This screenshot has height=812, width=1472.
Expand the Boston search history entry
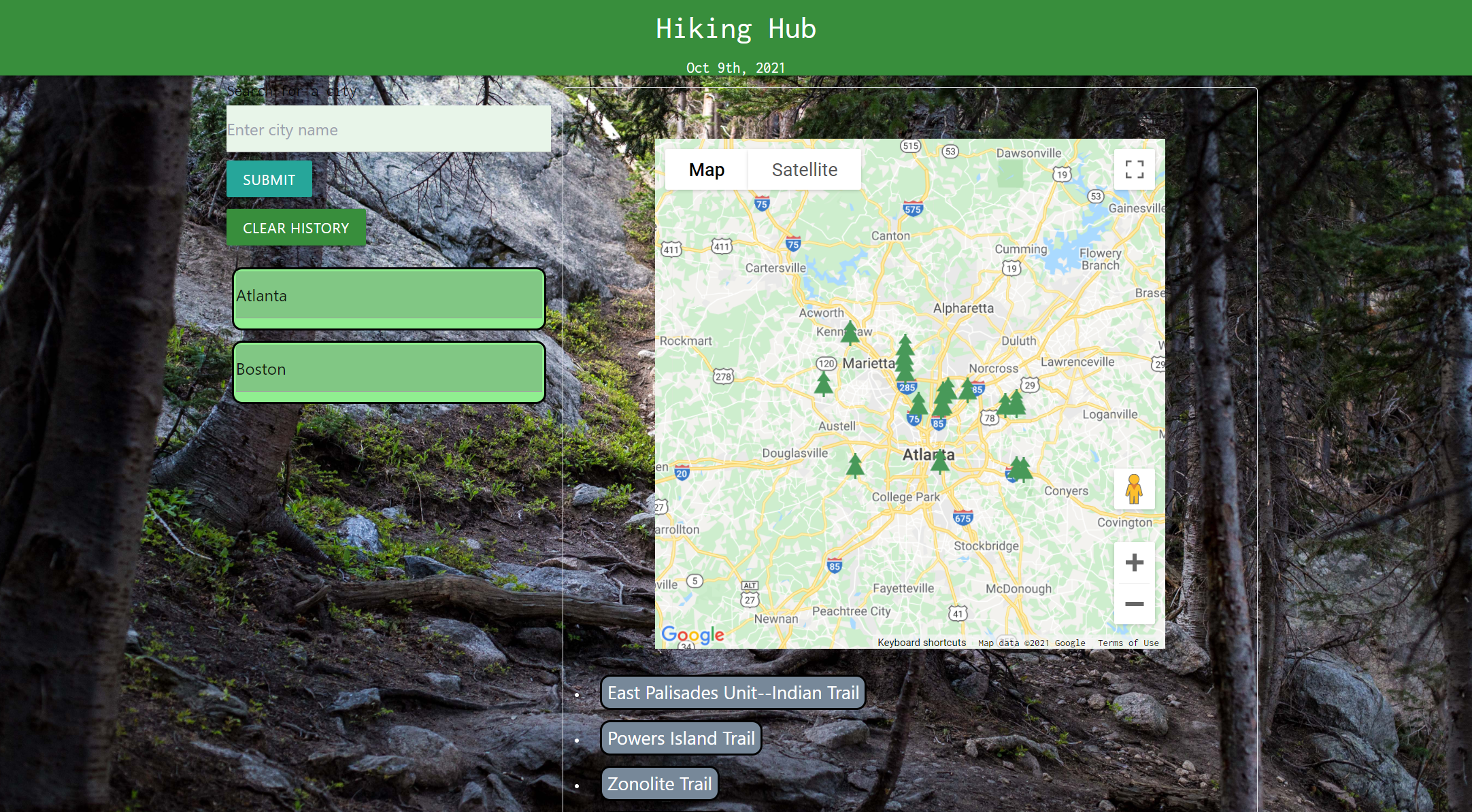(x=388, y=369)
